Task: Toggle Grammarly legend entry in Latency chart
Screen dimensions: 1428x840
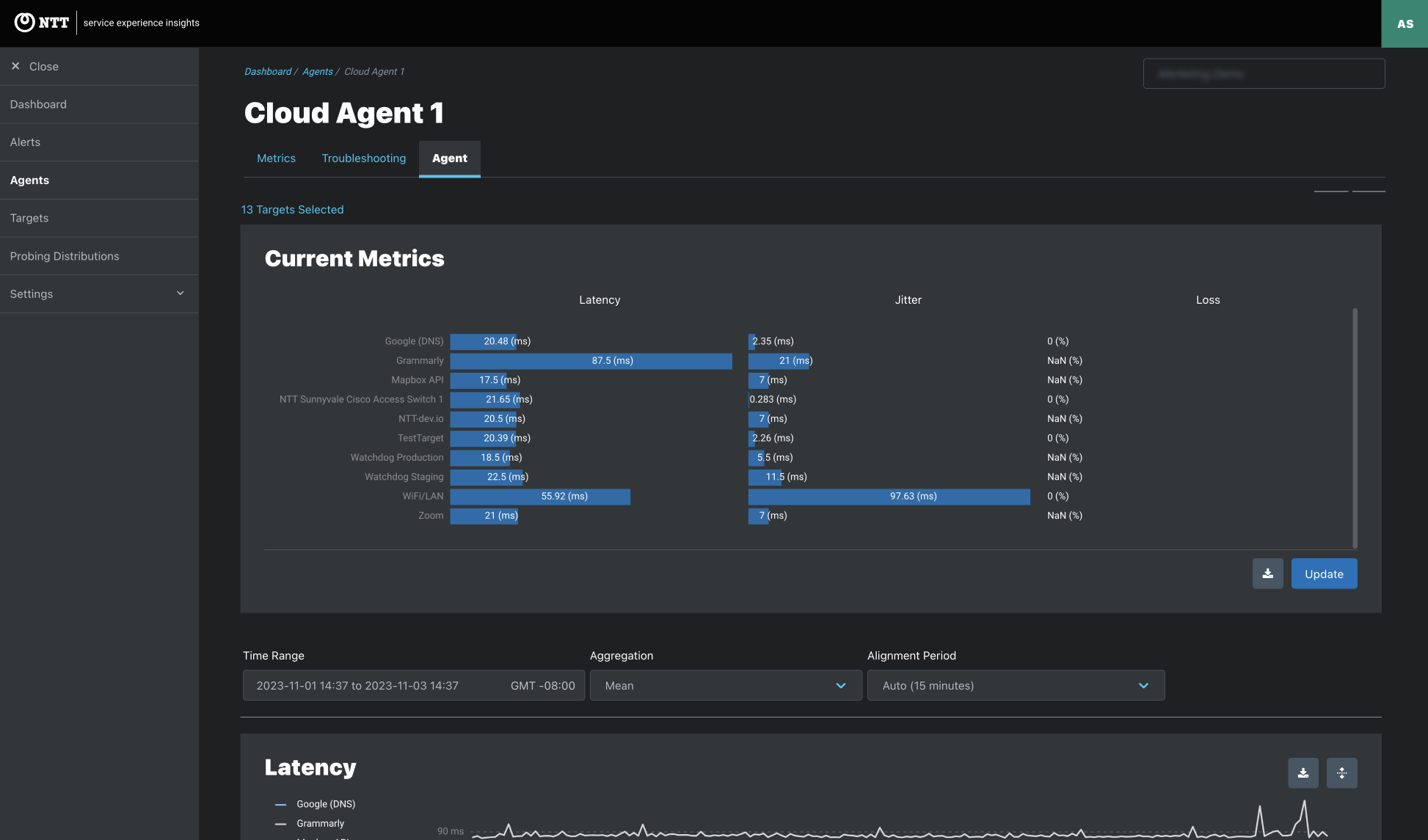Action: click(310, 823)
